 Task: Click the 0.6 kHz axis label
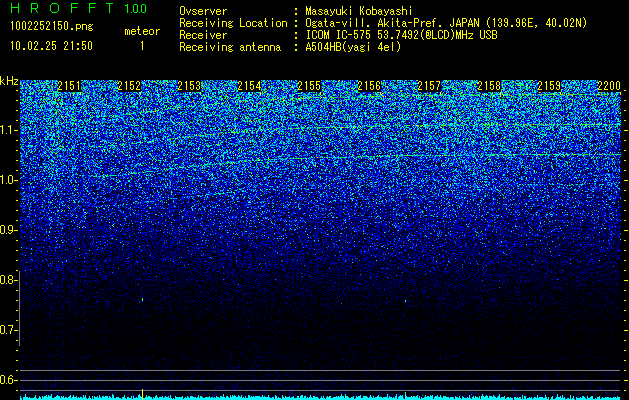7,380
